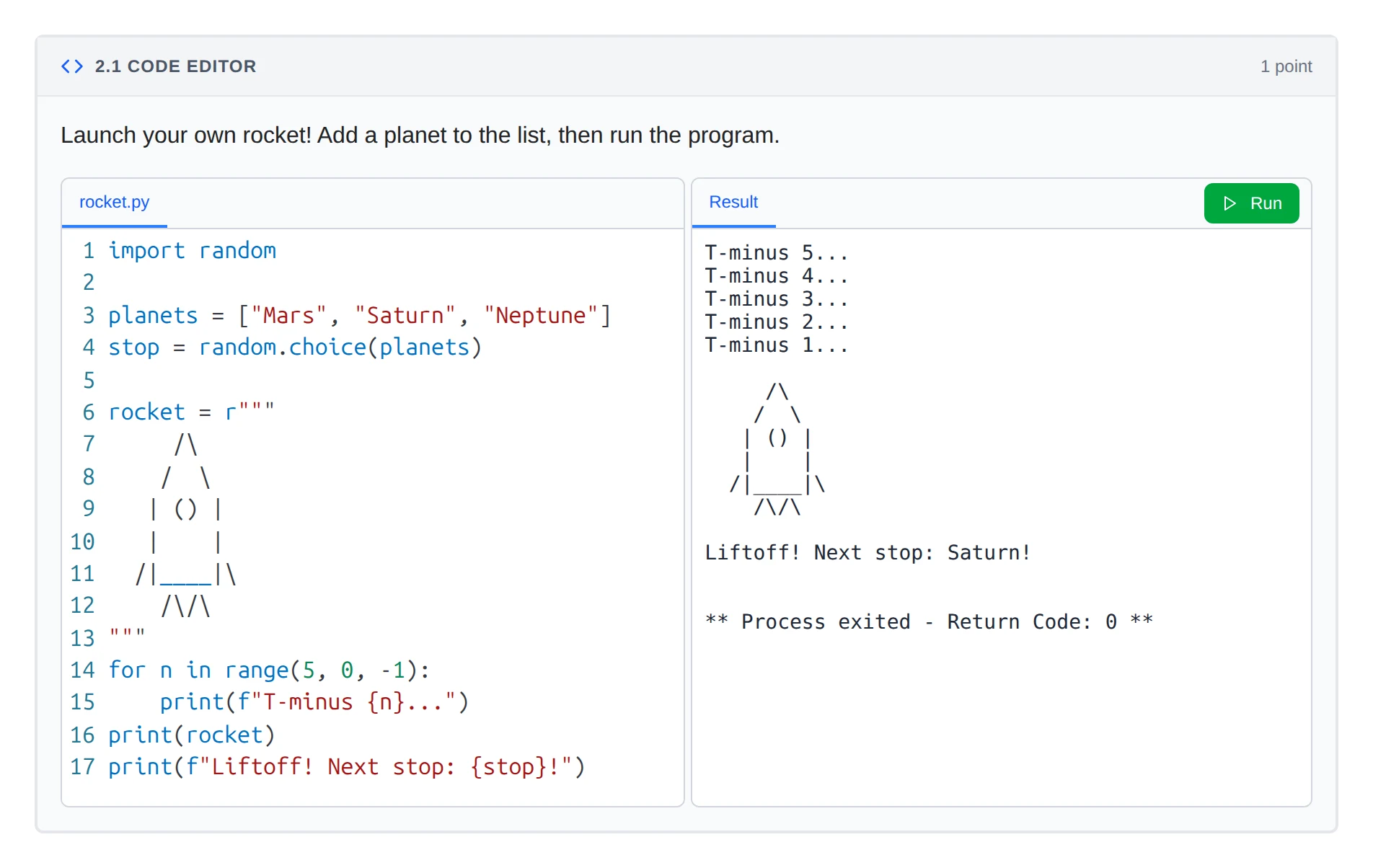Click the 'Process exited - Return Code: 0' line
Image resolution: width=1373 pixels, height=868 pixels.
click(x=929, y=621)
